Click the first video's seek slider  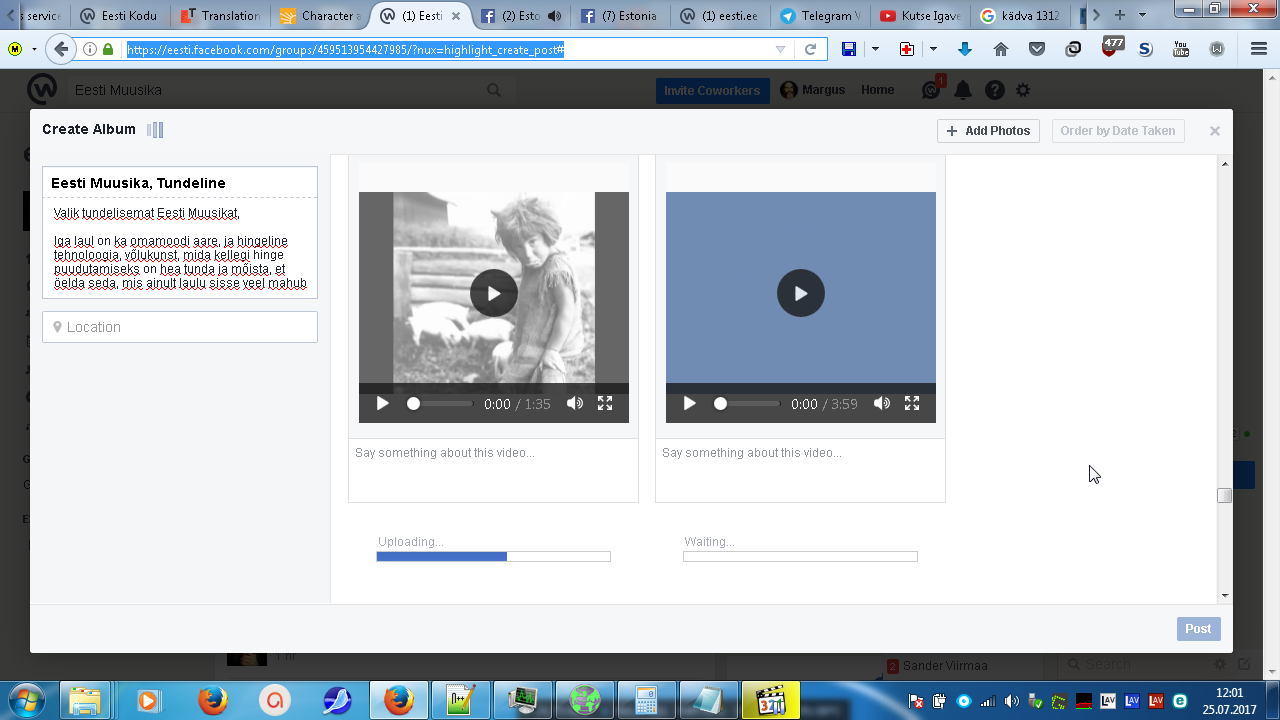coord(440,404)
